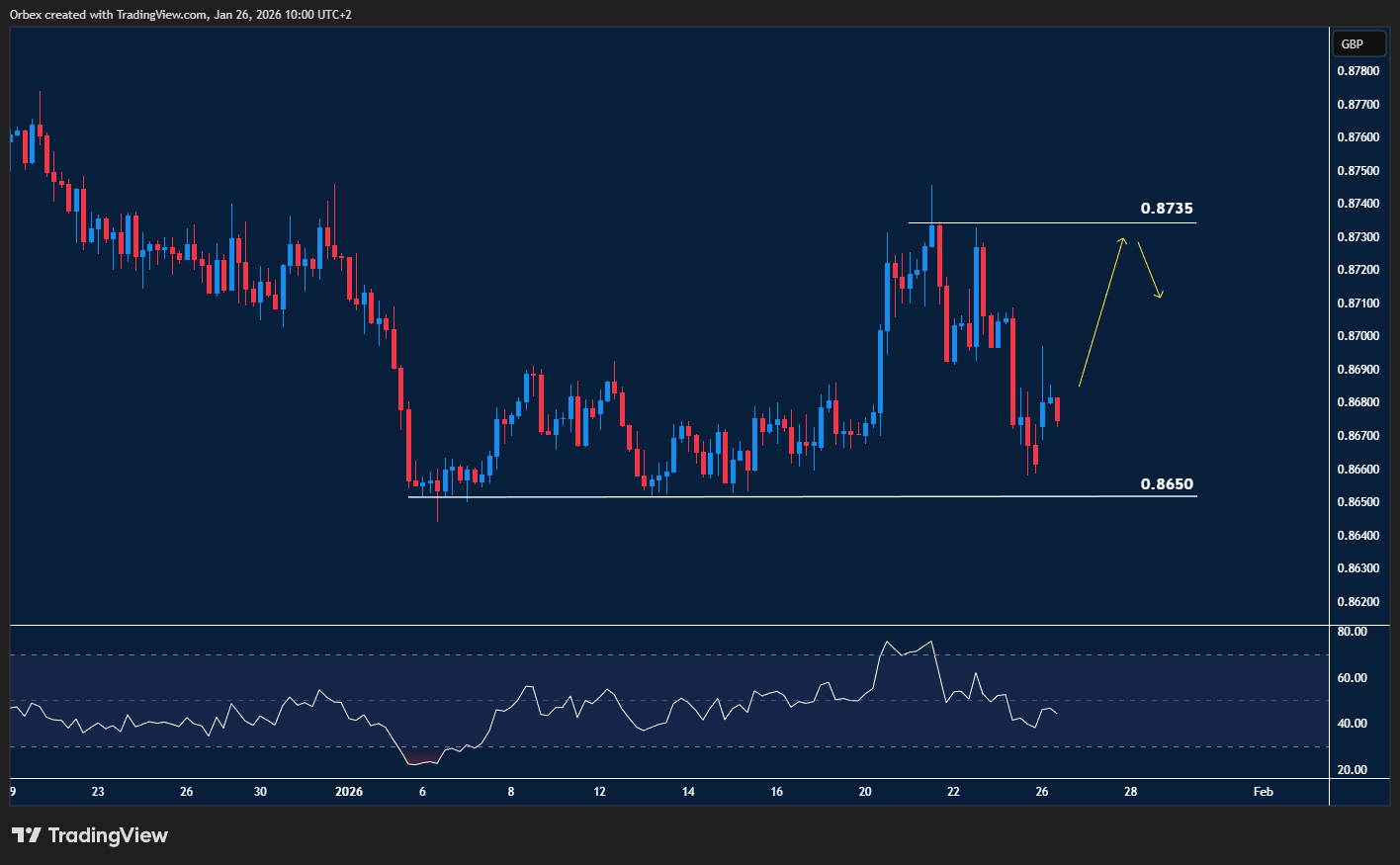
Task: Click the 2026 label on the time axis
Action: (349, 791)
